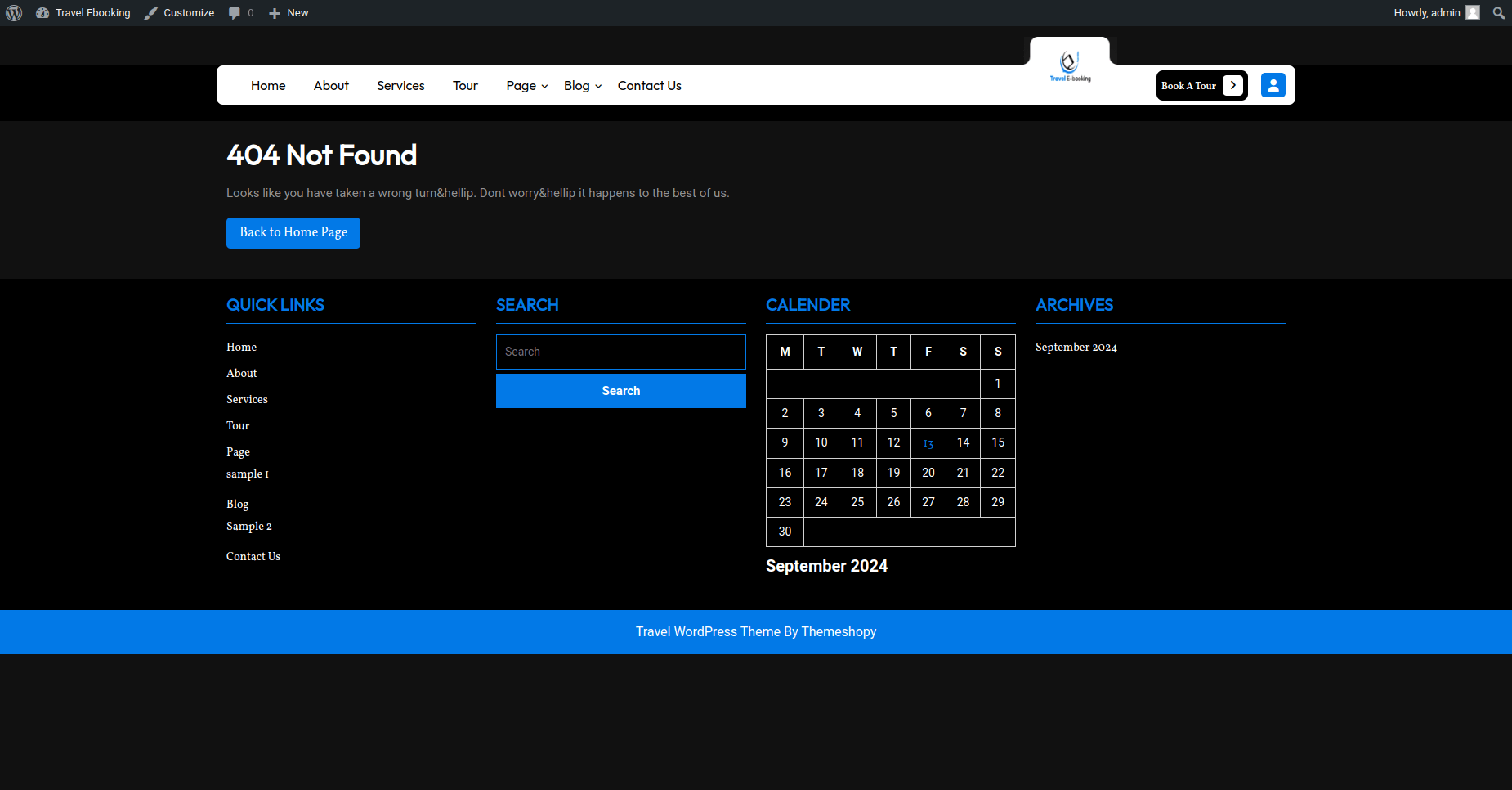Image resolution: width=1512 pixels, height=790 pixels.
Task: Click the admin avatar next to Howdy
Action: pyautogui.click(x=1473, y=13)
